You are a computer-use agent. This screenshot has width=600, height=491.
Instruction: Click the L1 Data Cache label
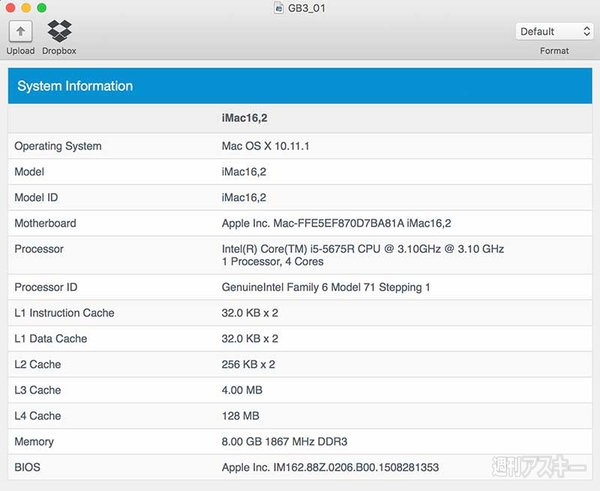51,339
